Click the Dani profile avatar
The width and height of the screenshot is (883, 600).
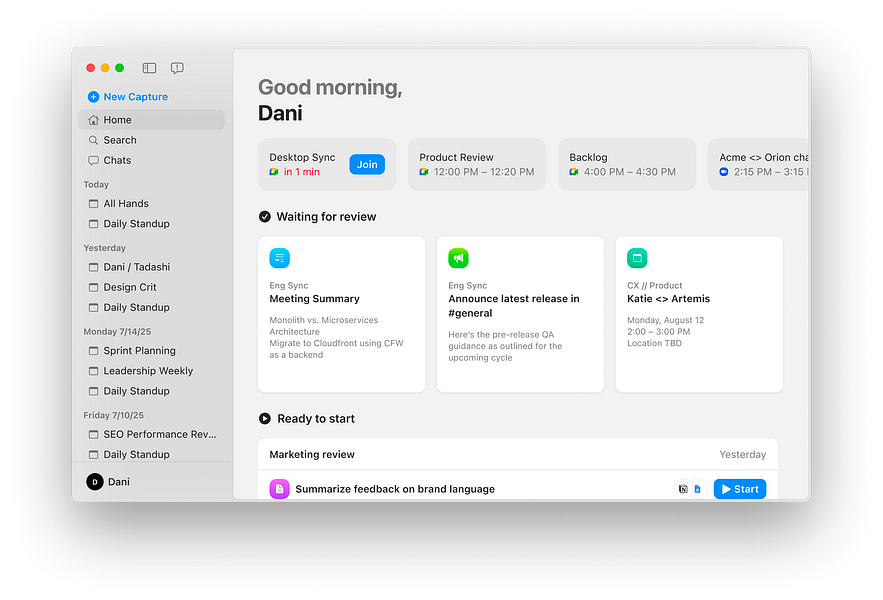pyautogui.click(x=95, y=482)
